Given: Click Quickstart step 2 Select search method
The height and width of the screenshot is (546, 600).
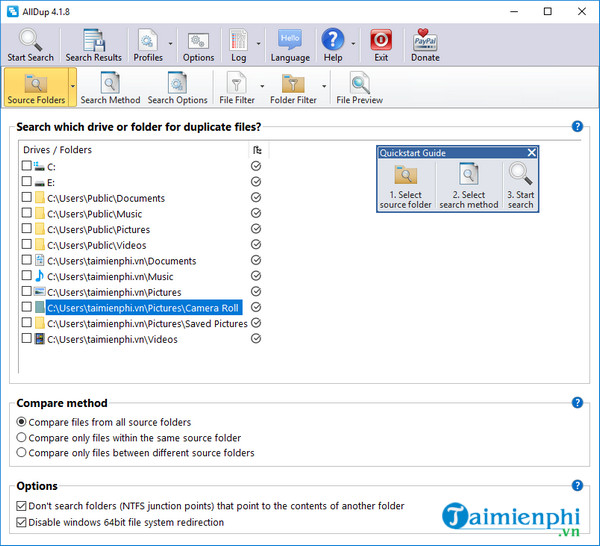Looking at the screenshot, I should coord(468,185).
